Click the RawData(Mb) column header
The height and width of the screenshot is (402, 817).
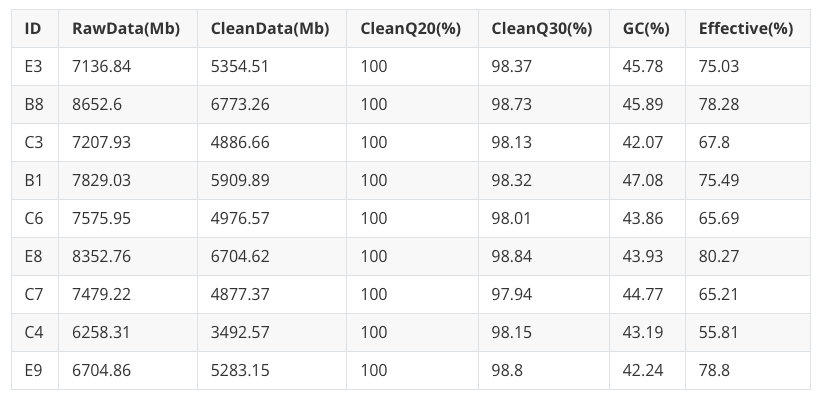(x=126, y=28)
